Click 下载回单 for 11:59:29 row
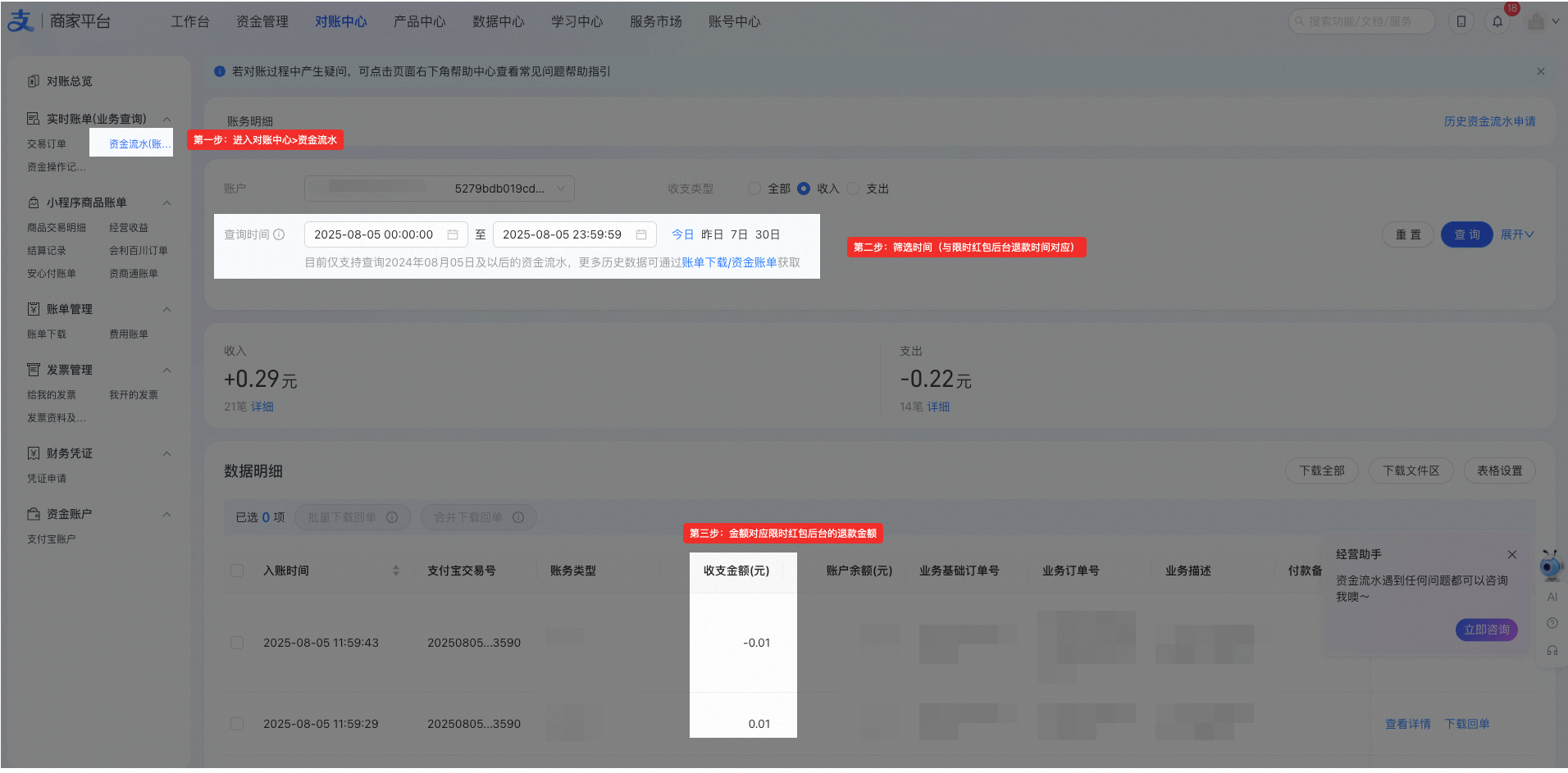Viewport: 1568px width, 773px height. coord(1467,724)
